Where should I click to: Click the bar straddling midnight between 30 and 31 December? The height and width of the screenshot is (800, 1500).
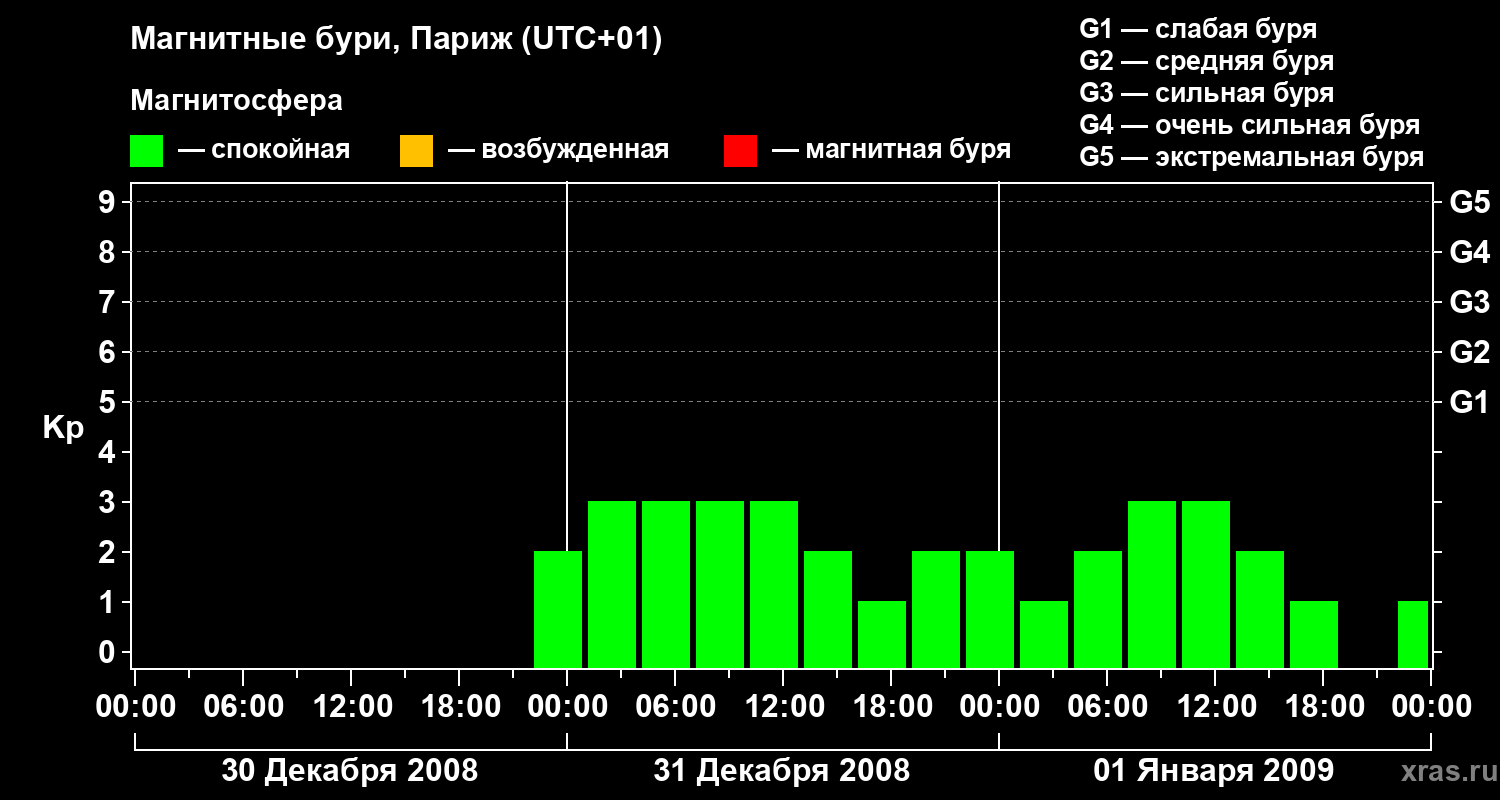click(x=558, y=609)
